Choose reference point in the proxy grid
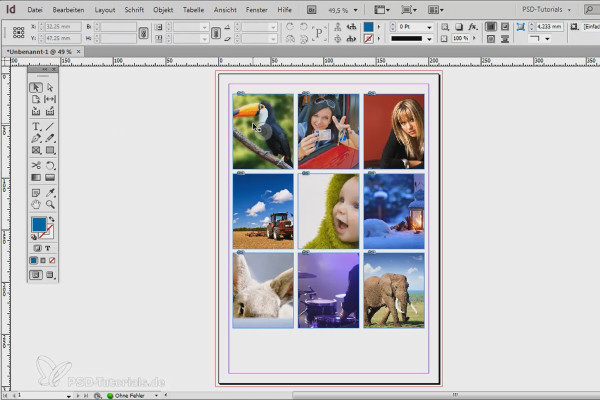This screenshot has width=600, height=400. pos(18,33)
